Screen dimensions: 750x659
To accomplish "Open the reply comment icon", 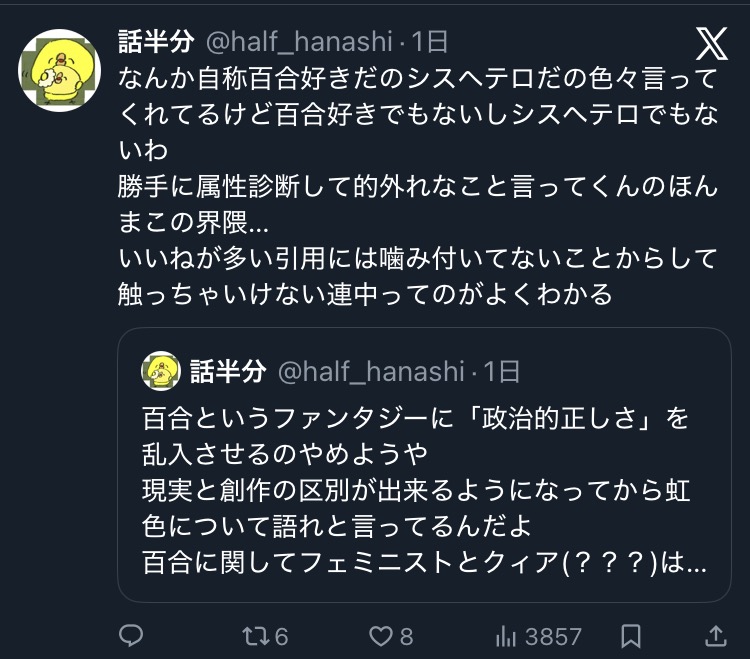I will [x=131, y=635].
